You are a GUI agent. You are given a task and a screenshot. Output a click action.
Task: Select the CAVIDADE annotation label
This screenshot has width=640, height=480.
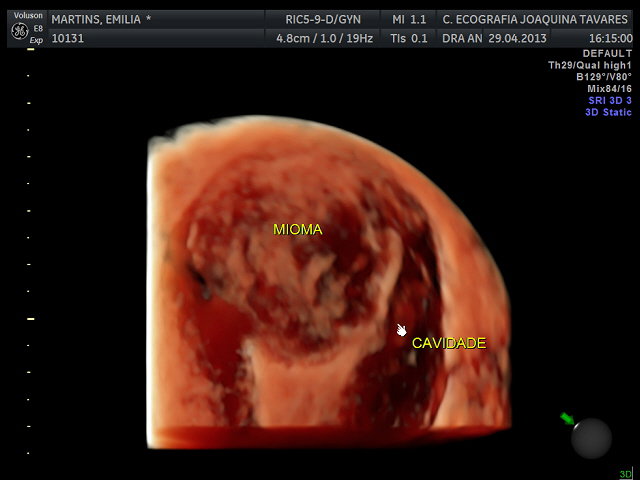449,343
